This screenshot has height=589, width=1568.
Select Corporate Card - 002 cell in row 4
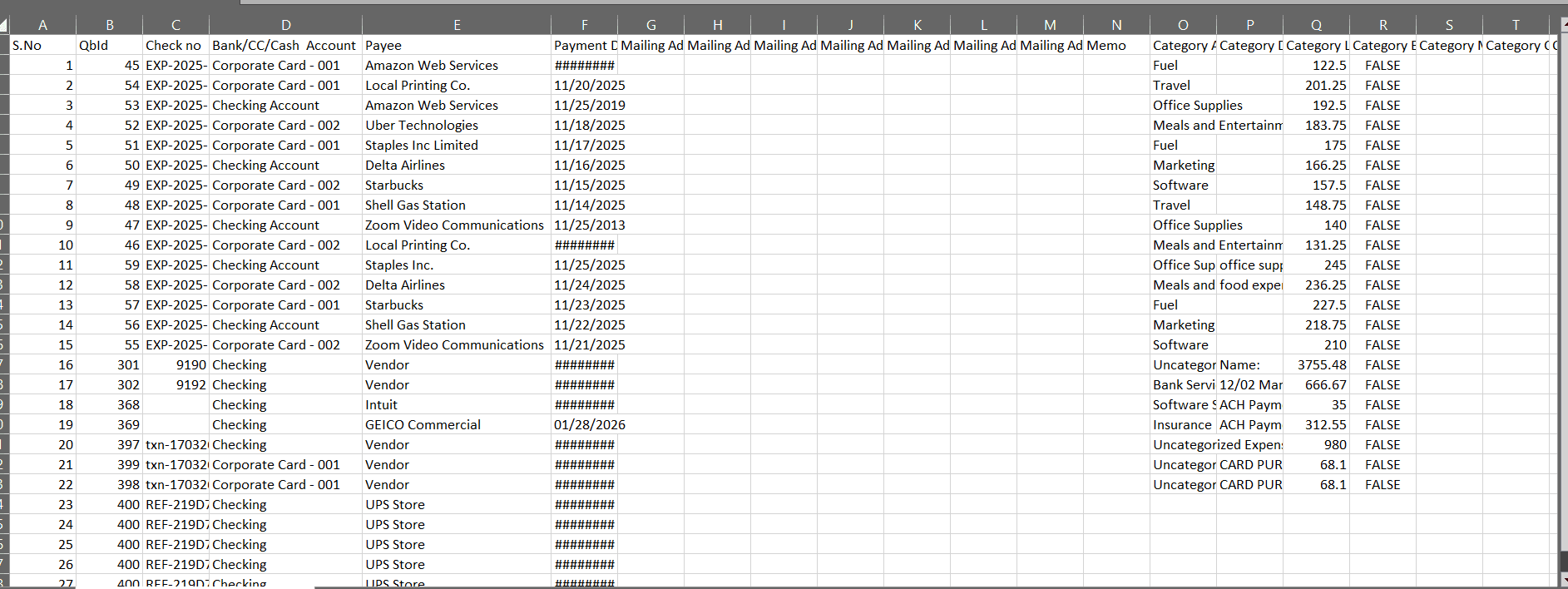point(285,125)
